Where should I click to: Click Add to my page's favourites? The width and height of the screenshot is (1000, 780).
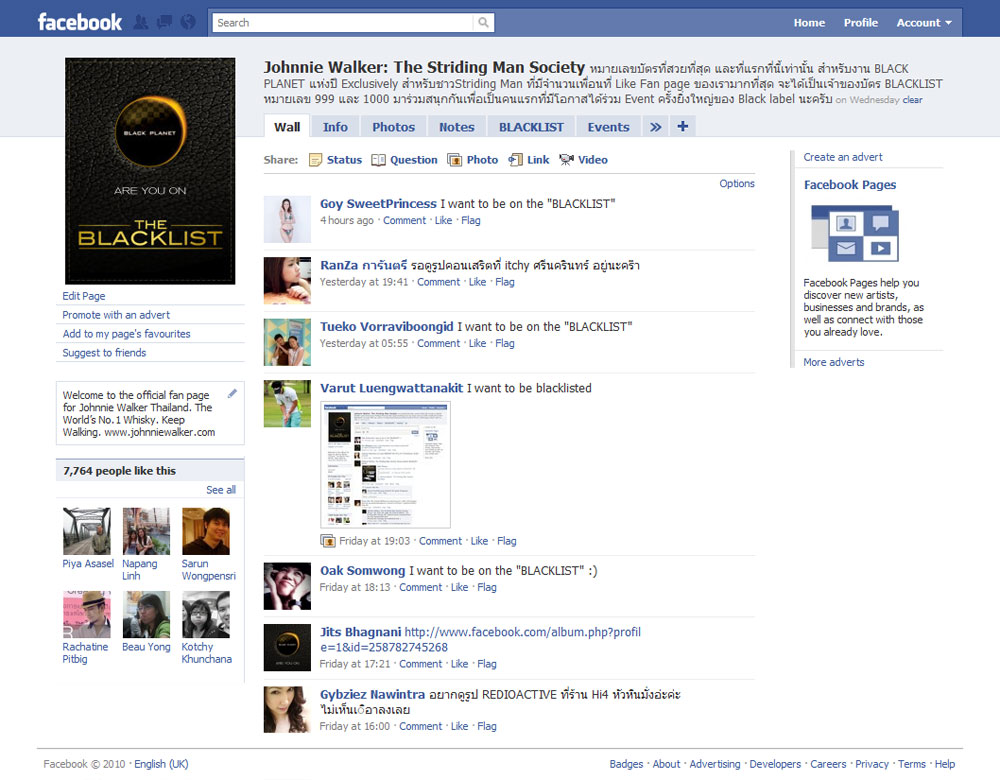pyautogui.click(x=126, y=334)
